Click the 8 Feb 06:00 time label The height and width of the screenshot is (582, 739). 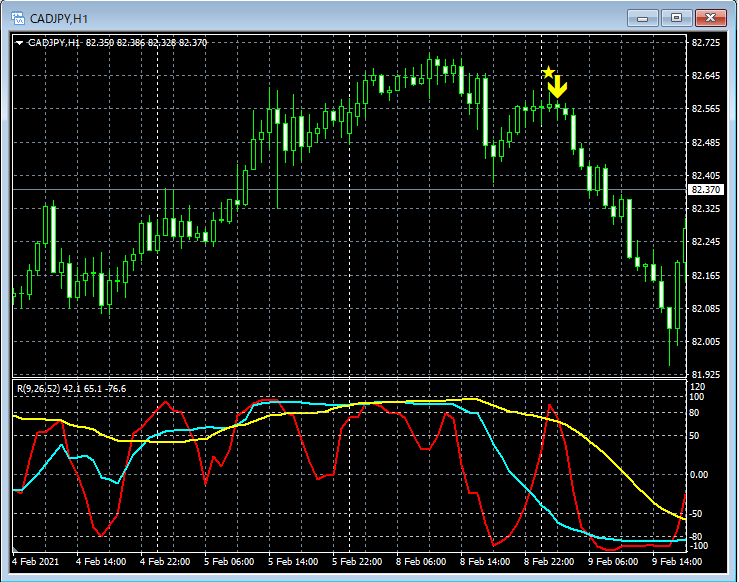pyautogui.click(x=421, y=562)
